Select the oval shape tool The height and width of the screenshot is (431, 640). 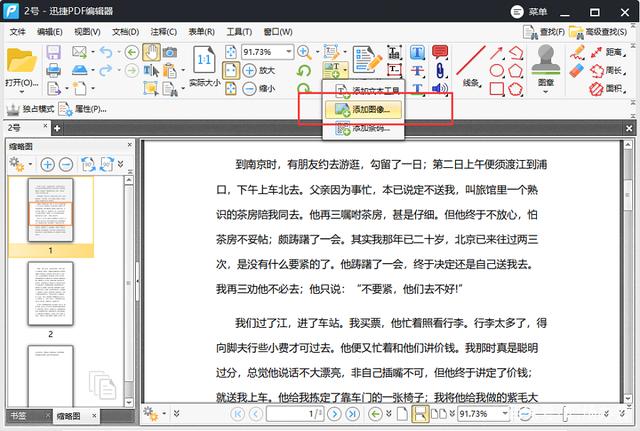(497, 71)
